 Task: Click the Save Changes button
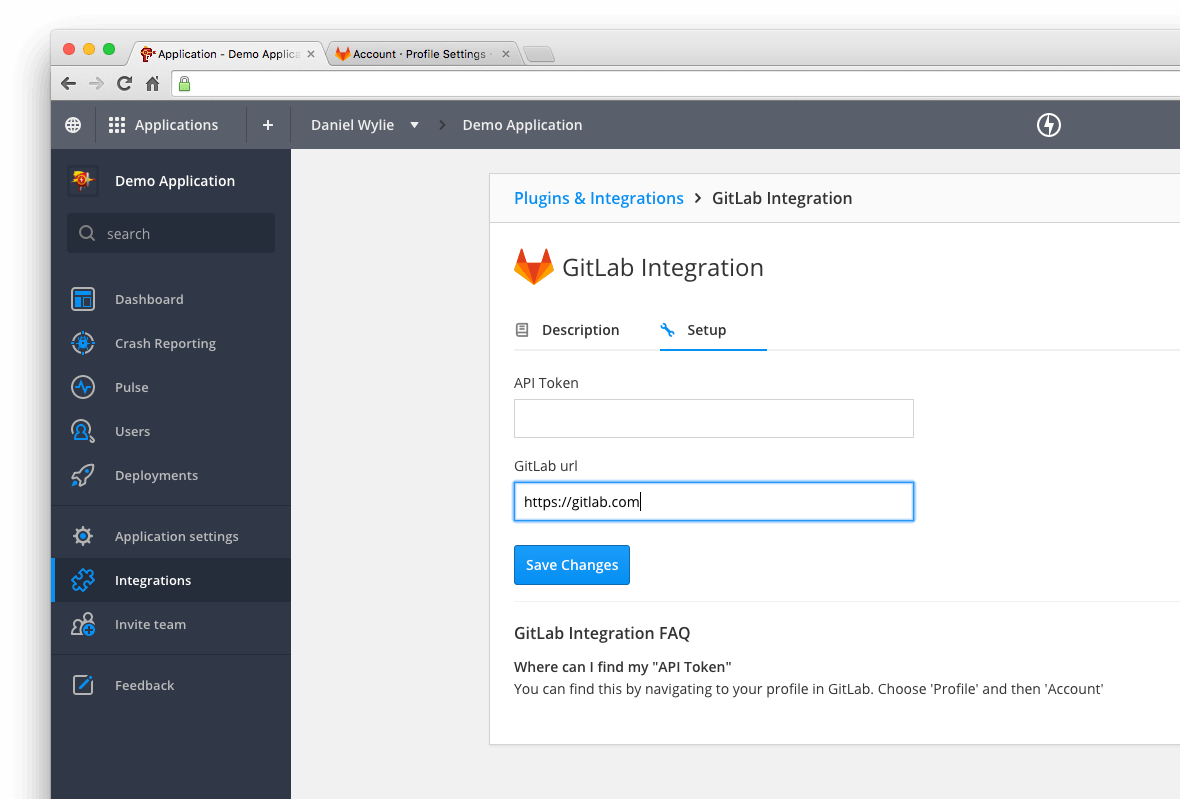coord(571,565)
